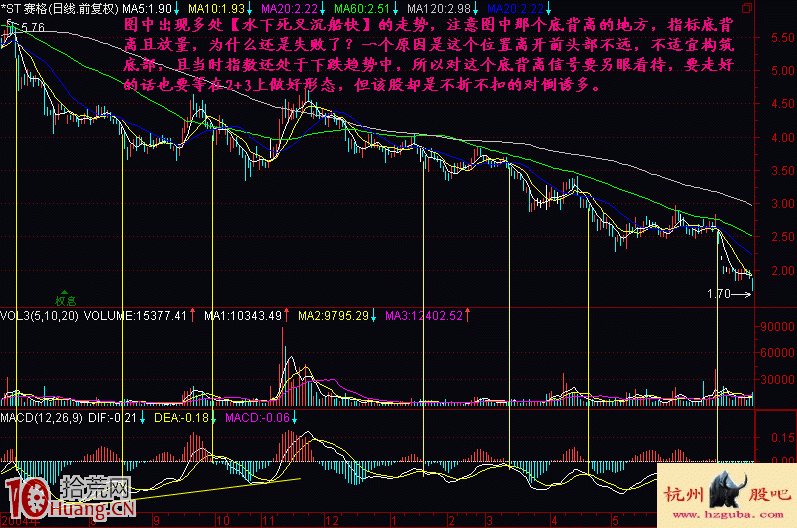
Task: Click the yellow MA10:1.93 indicator label
Action: click(x=217, y=9)
